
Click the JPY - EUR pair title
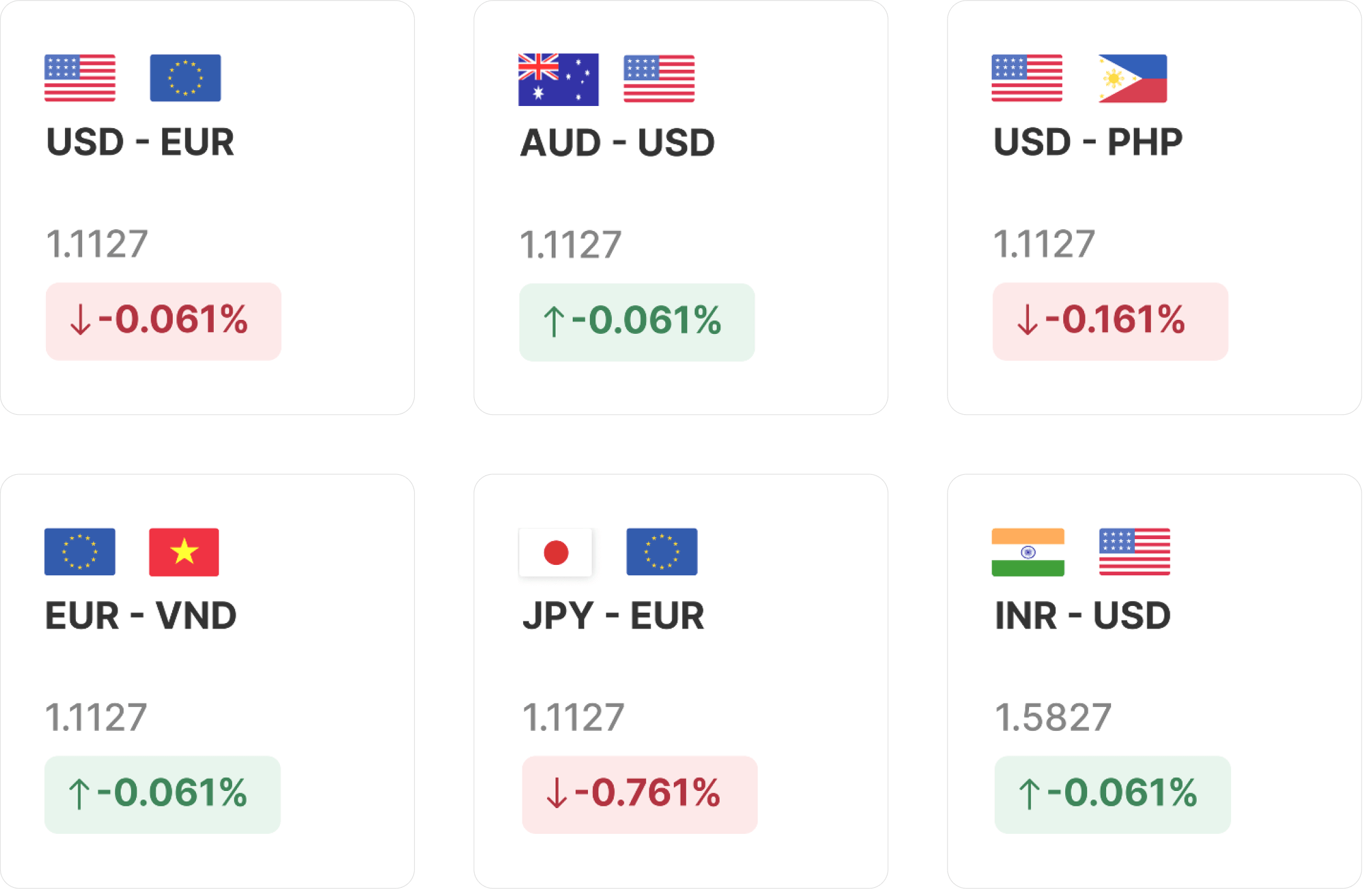[613, 616]
